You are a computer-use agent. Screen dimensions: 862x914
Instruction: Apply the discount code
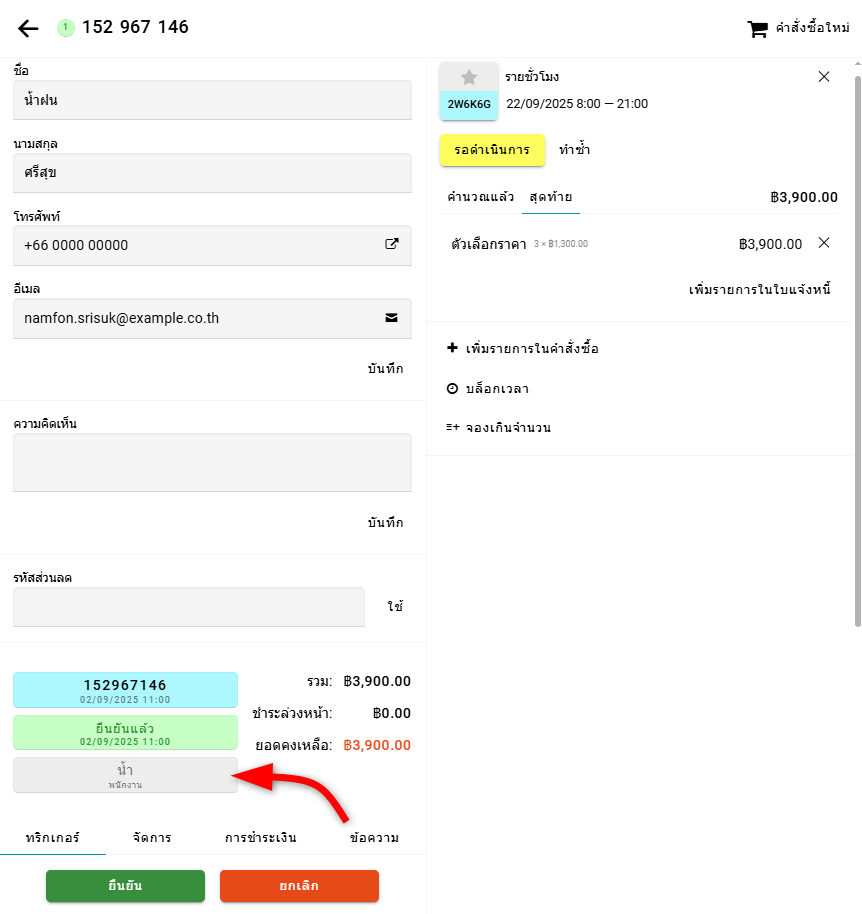395,607
